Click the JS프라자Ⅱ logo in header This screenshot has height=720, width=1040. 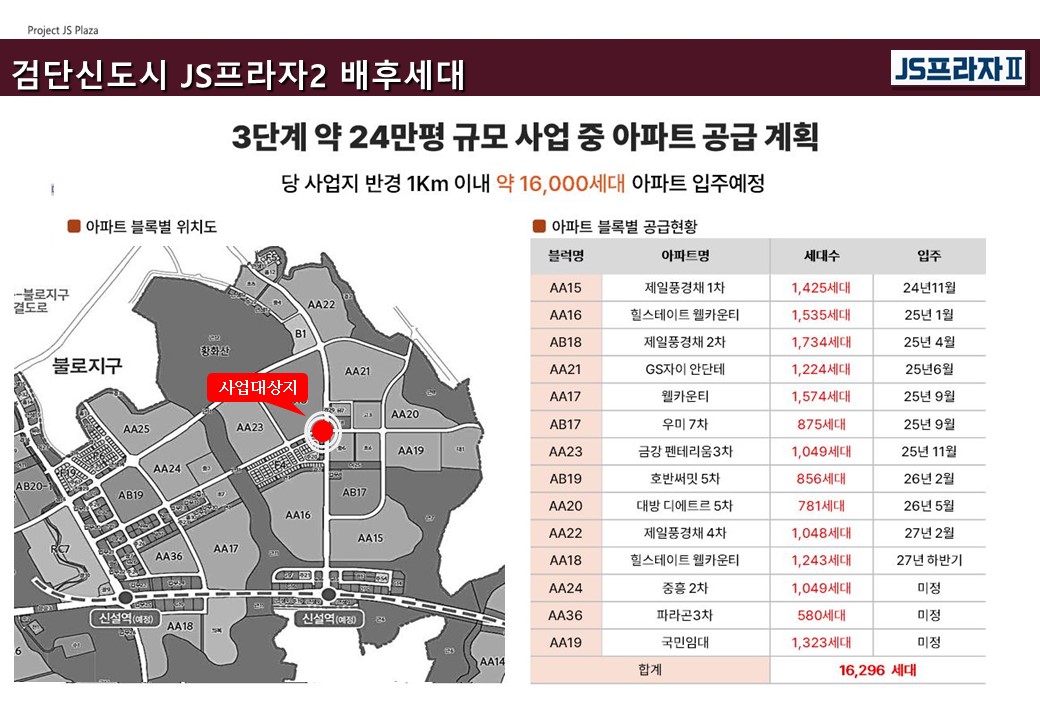point(958,68)
